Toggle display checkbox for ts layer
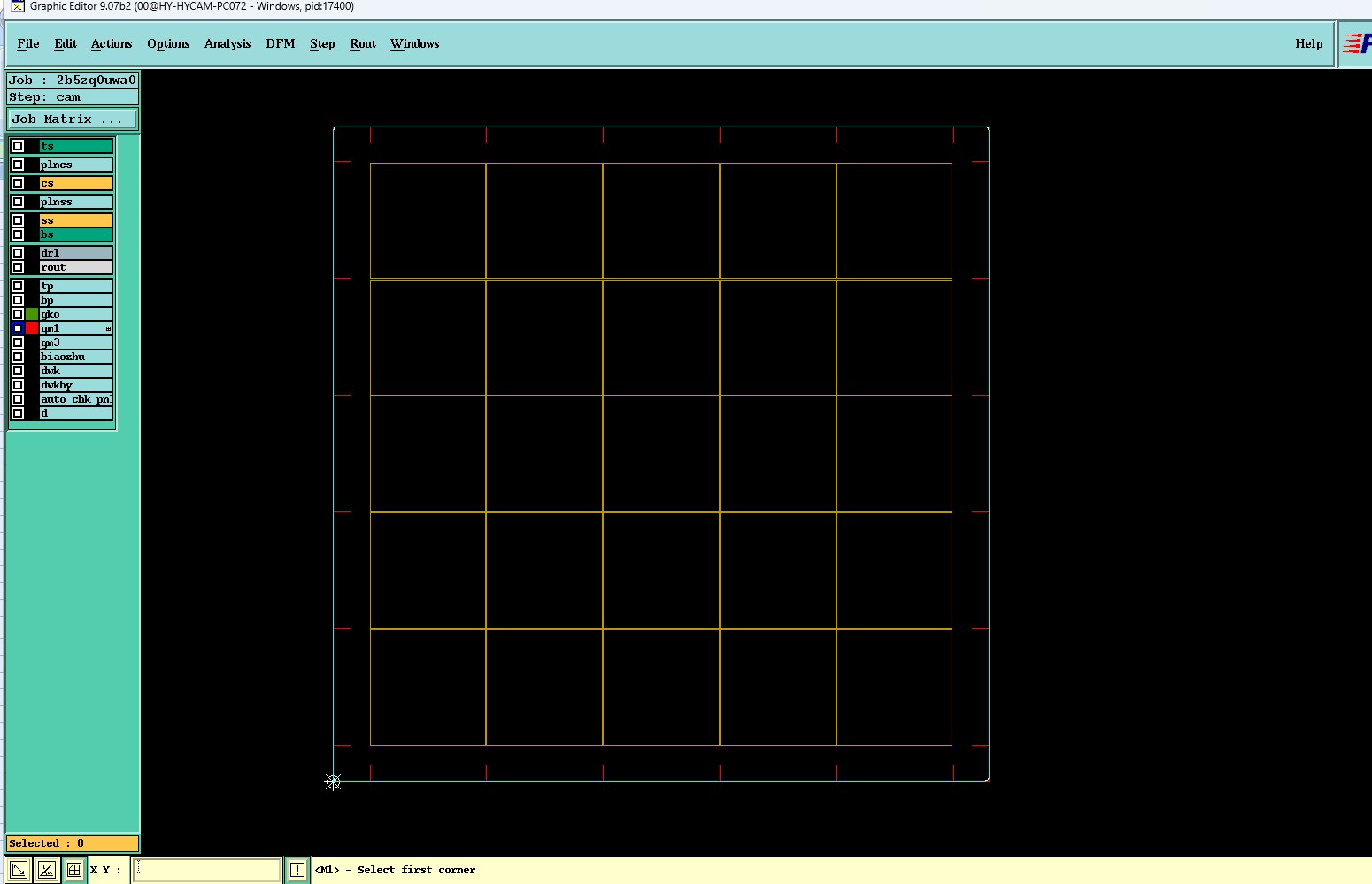 click(x=18, y=146)
